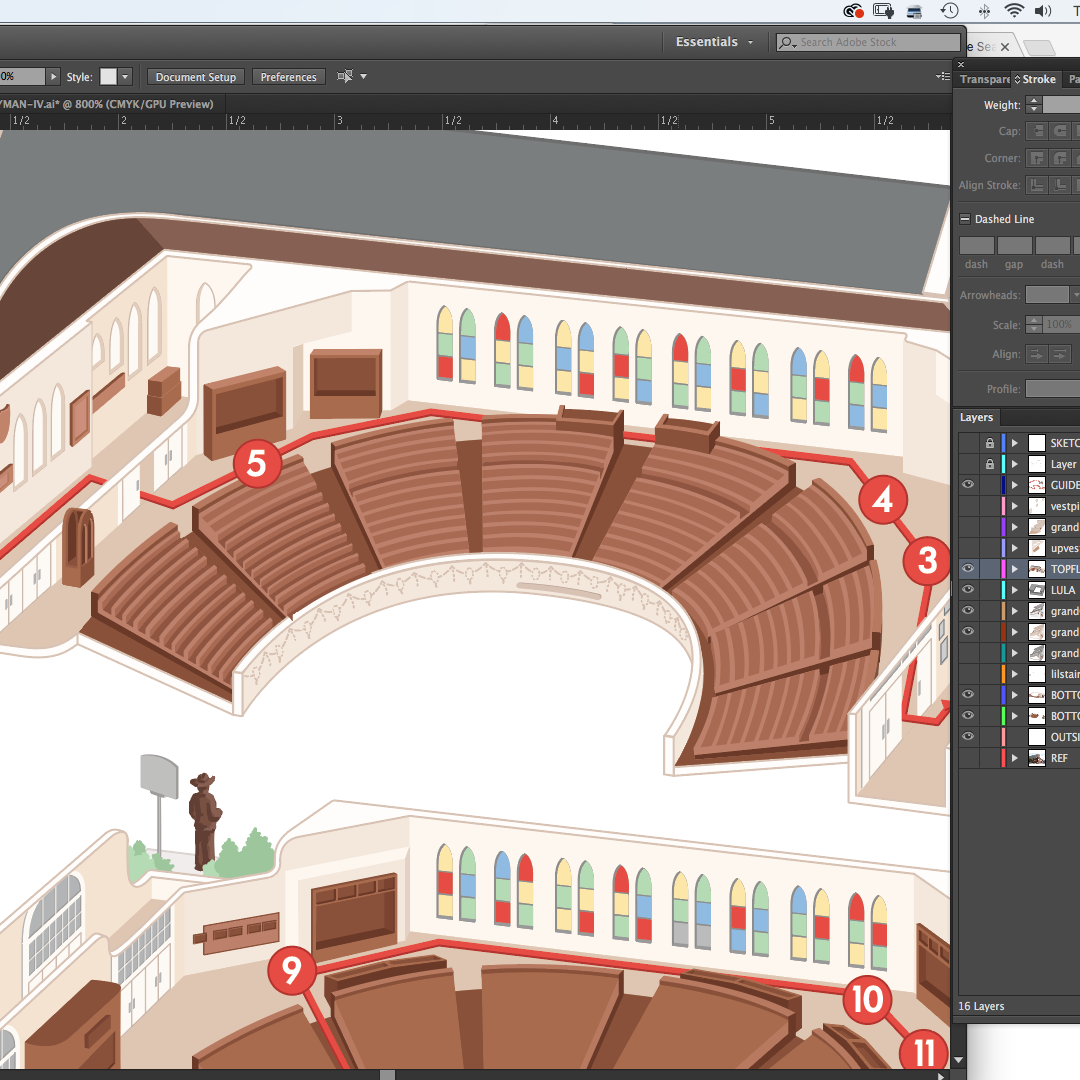Show the lilstair layer
1080x1080 pixels.
(968, 674)
